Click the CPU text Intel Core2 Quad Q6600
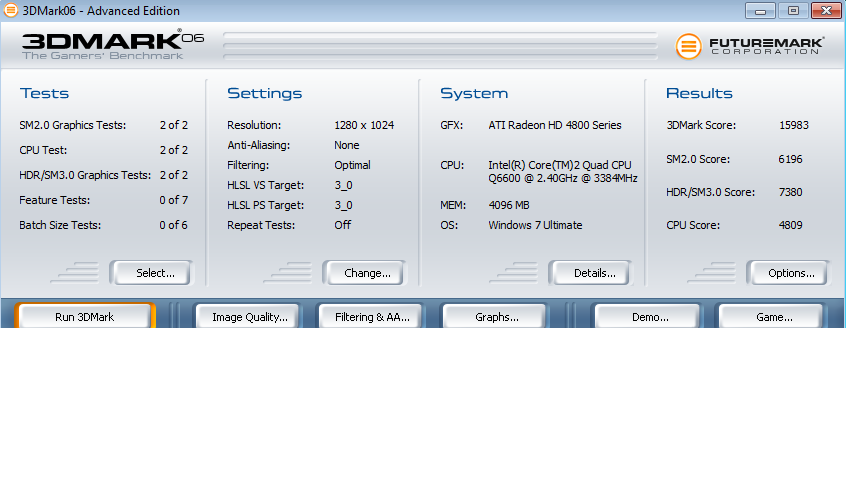The height and width of the screenshot is (480, 846). click(x=563, y=172)
